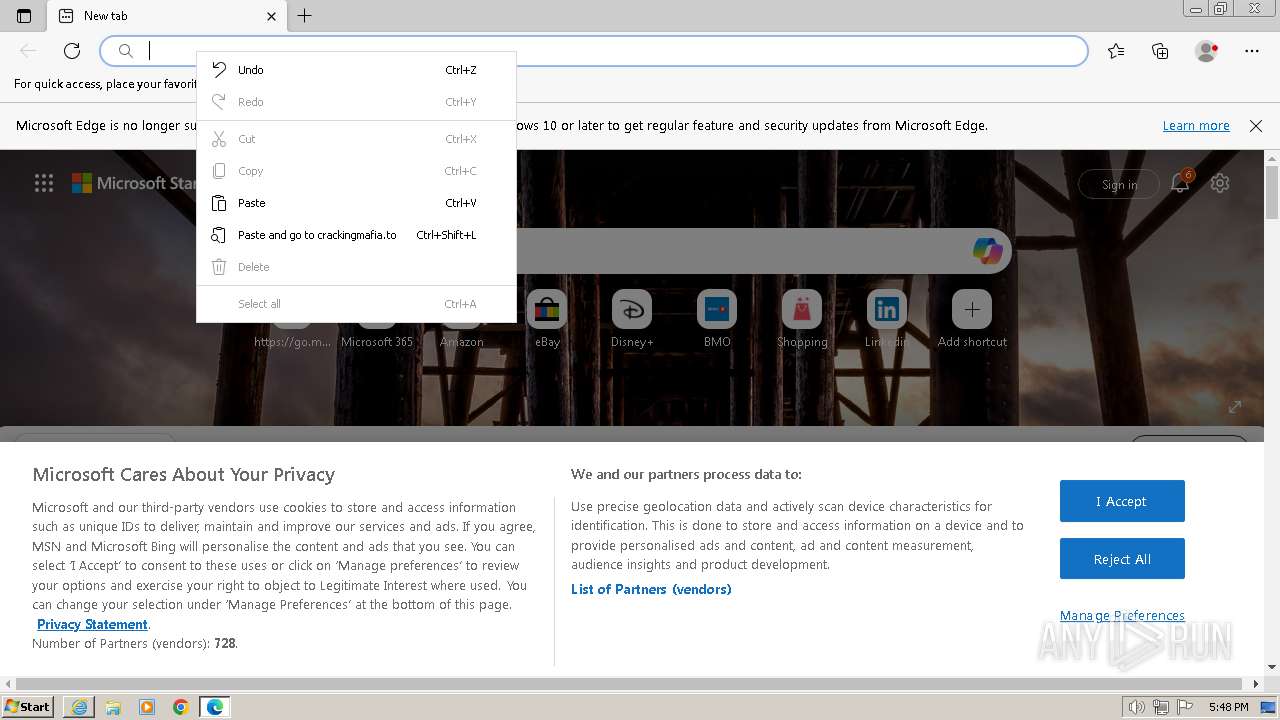
Task: Open the Privacy Statement link
Action: 92,624
